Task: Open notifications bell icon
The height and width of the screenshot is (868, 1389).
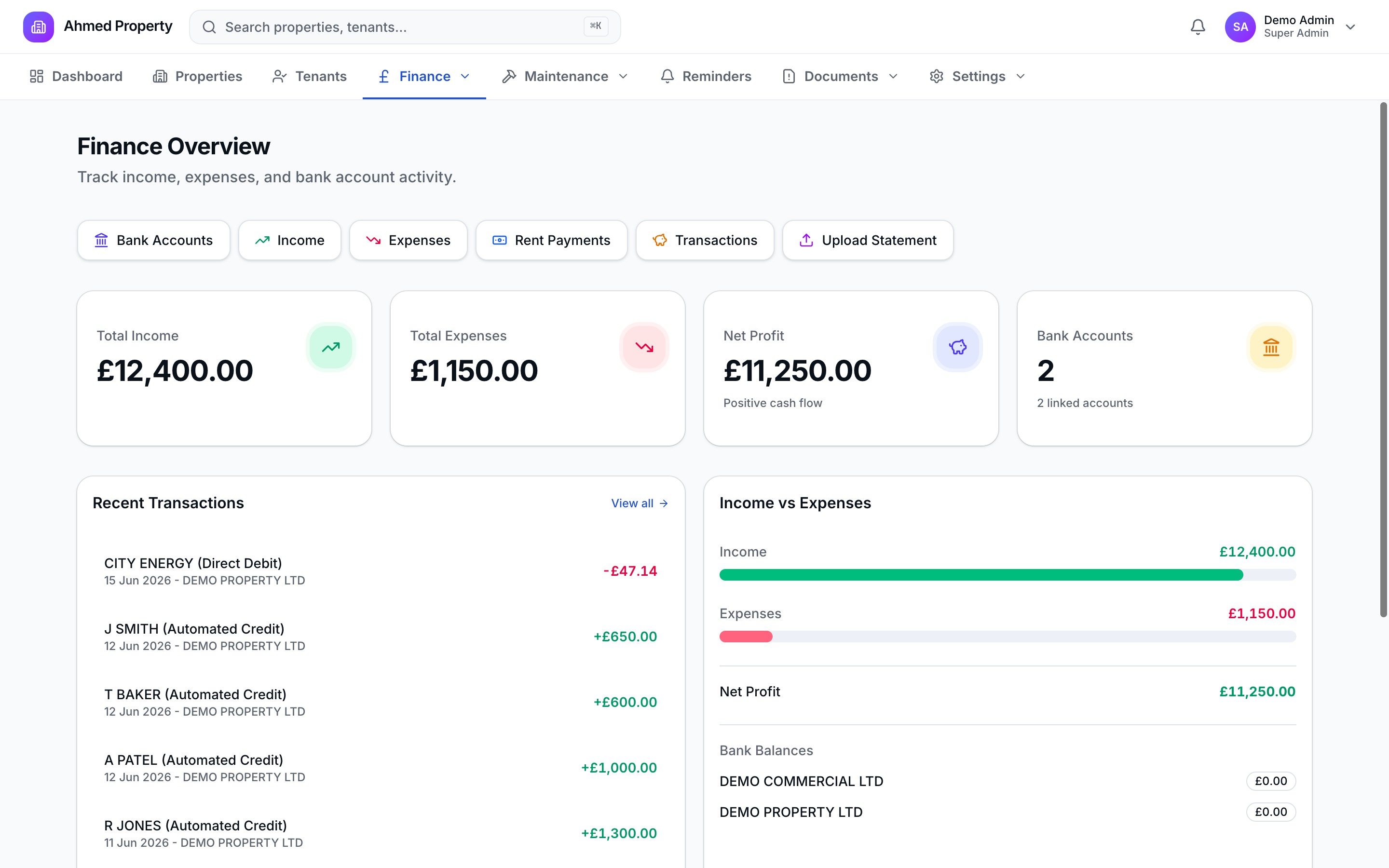Action: [1198, 27]
